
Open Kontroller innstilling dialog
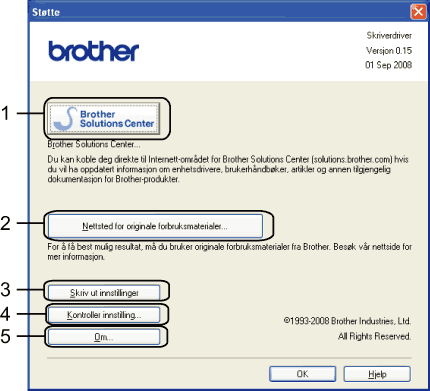[x=104, y=315]
